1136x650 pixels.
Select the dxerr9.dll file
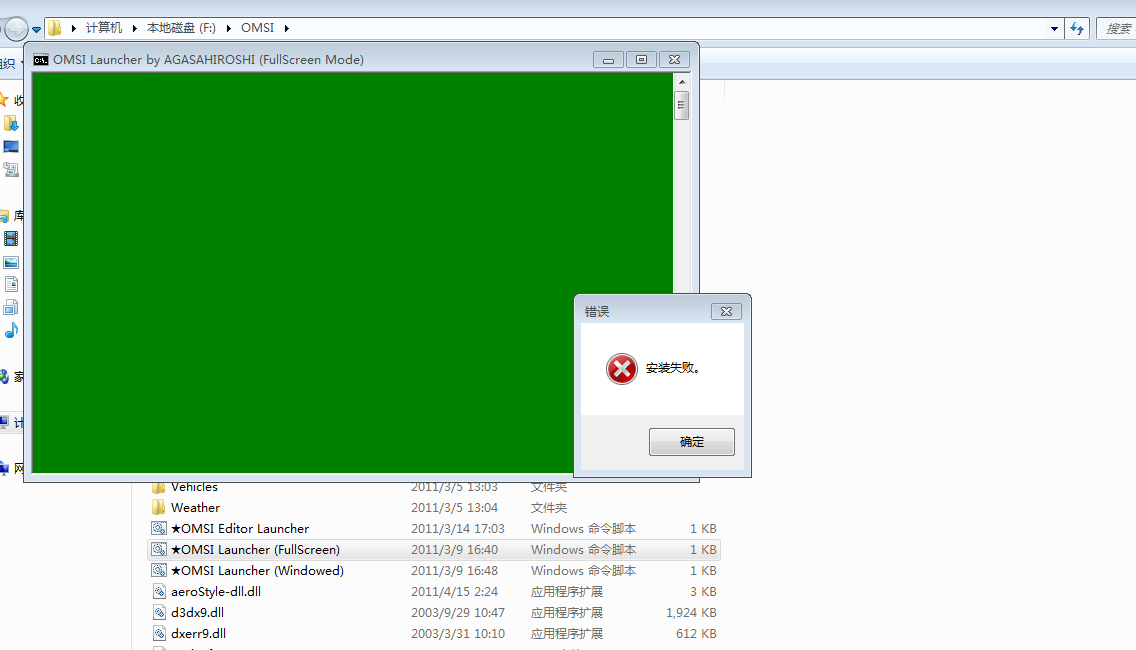click(199, 633)
